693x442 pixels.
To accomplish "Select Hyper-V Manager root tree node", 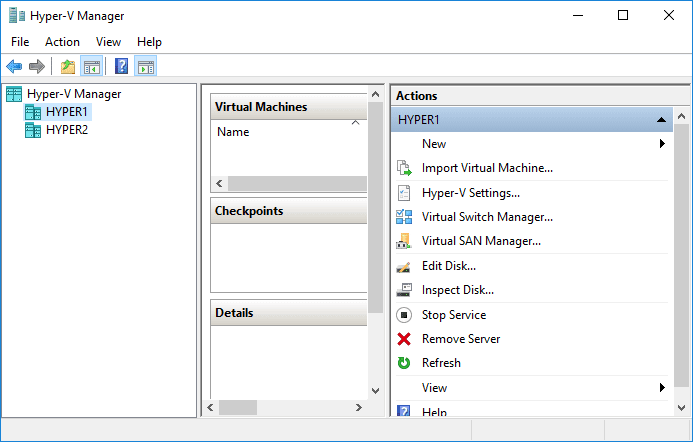I will tap(74, 94).
